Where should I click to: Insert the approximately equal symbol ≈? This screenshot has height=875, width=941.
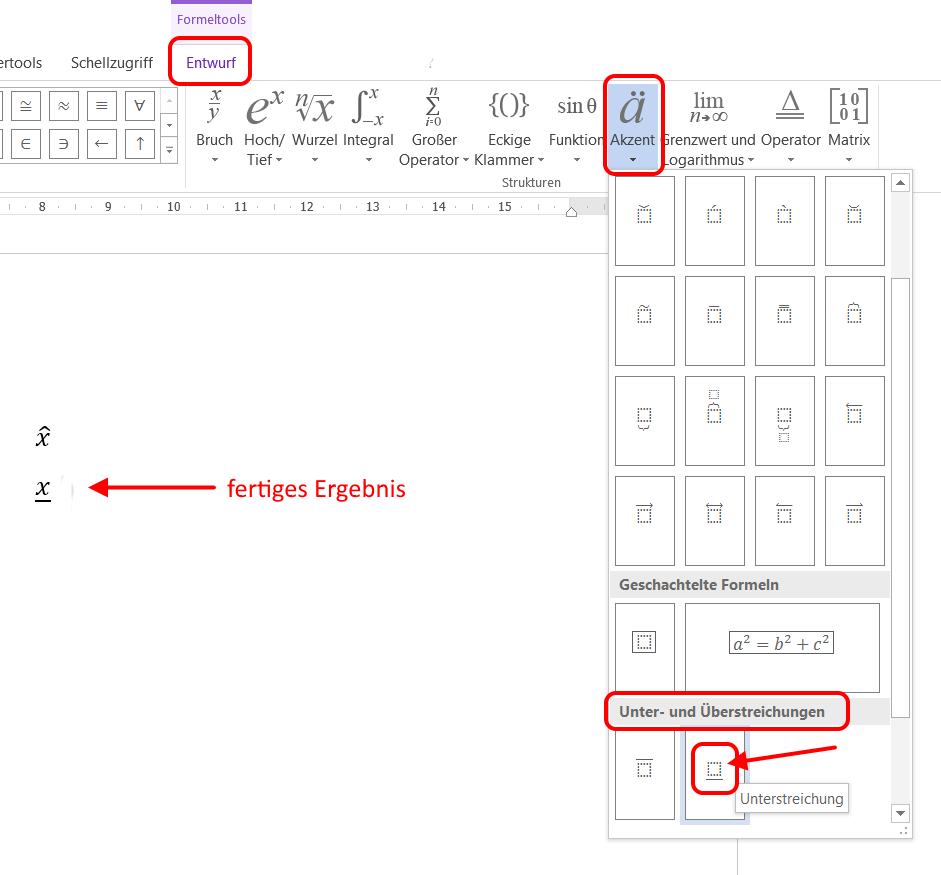click(63, 105)
